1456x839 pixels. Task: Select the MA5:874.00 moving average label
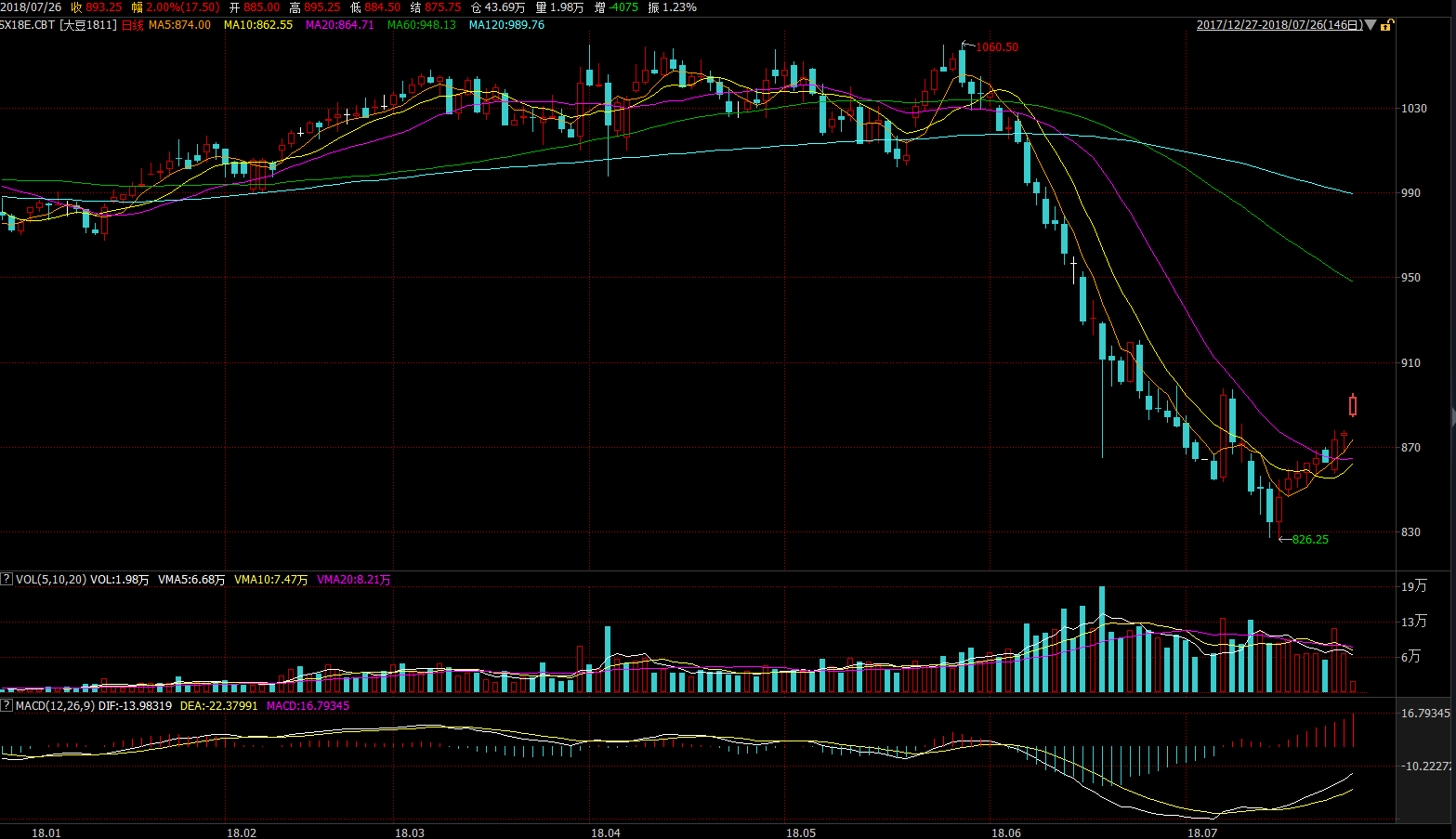click(x=179, y=25)
